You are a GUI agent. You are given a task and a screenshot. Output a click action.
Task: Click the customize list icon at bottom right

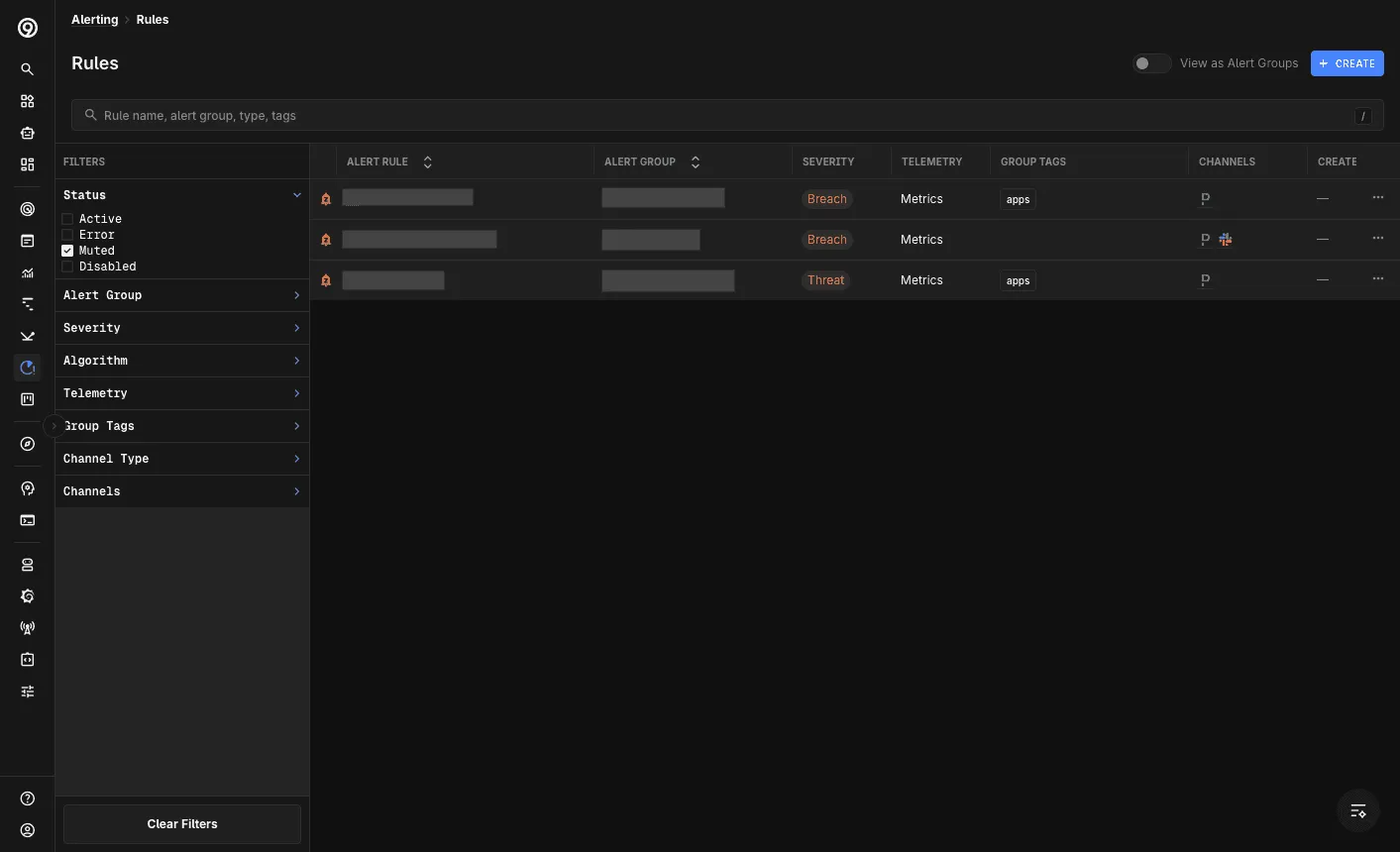tap(1358, 810)
